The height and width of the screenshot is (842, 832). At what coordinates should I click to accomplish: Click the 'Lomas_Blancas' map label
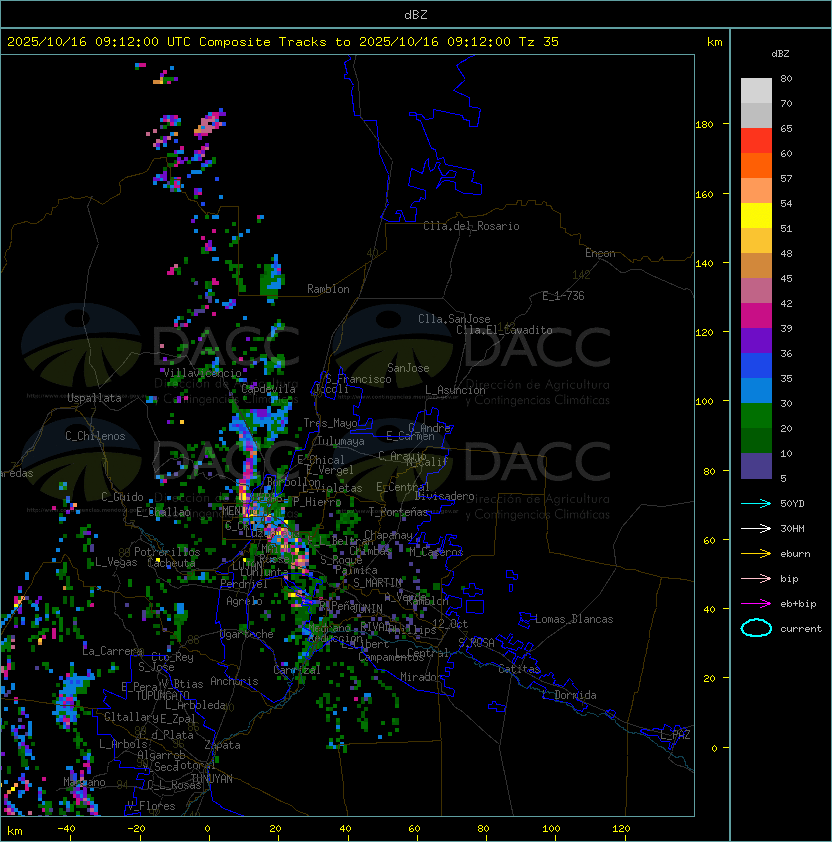click(x=574, y=619)
